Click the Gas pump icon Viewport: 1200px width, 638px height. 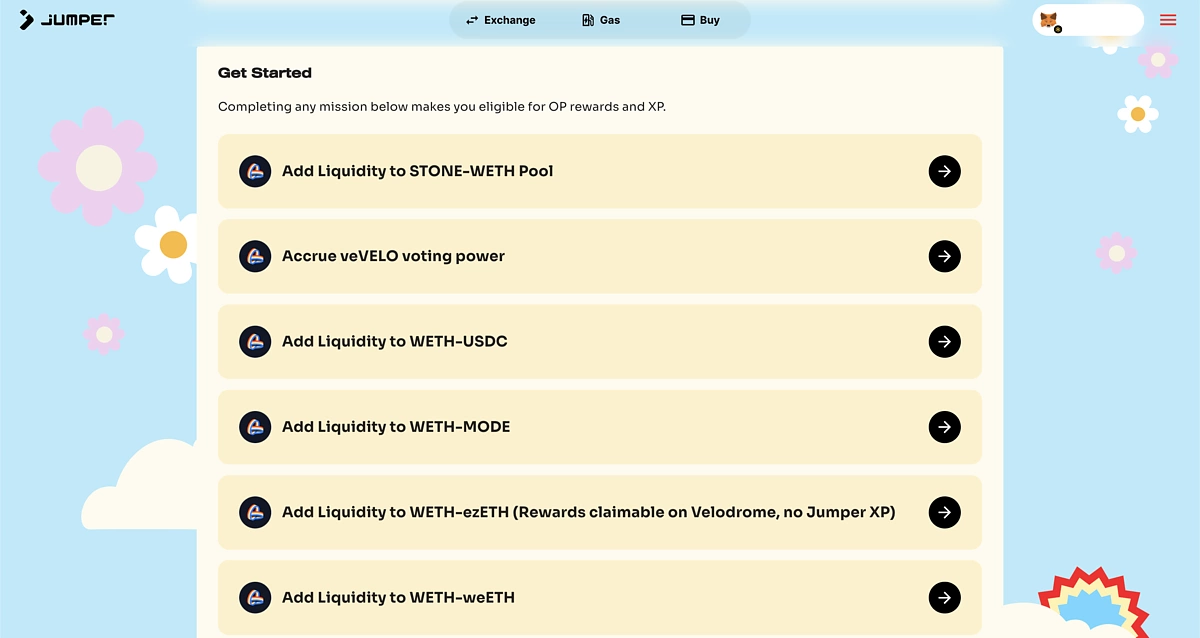(588, 20)
